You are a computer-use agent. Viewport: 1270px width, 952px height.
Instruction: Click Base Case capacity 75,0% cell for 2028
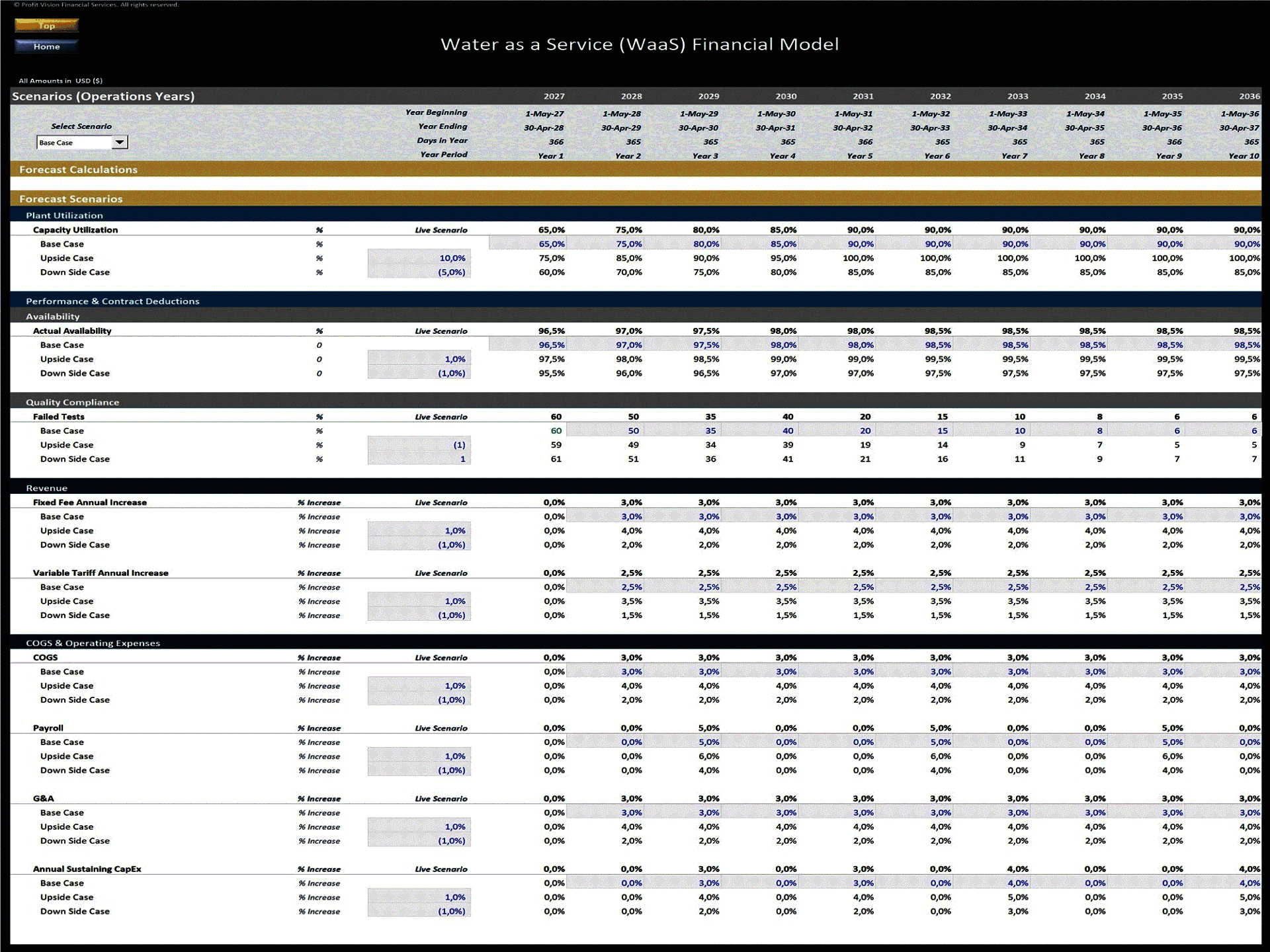coord(605,244)
